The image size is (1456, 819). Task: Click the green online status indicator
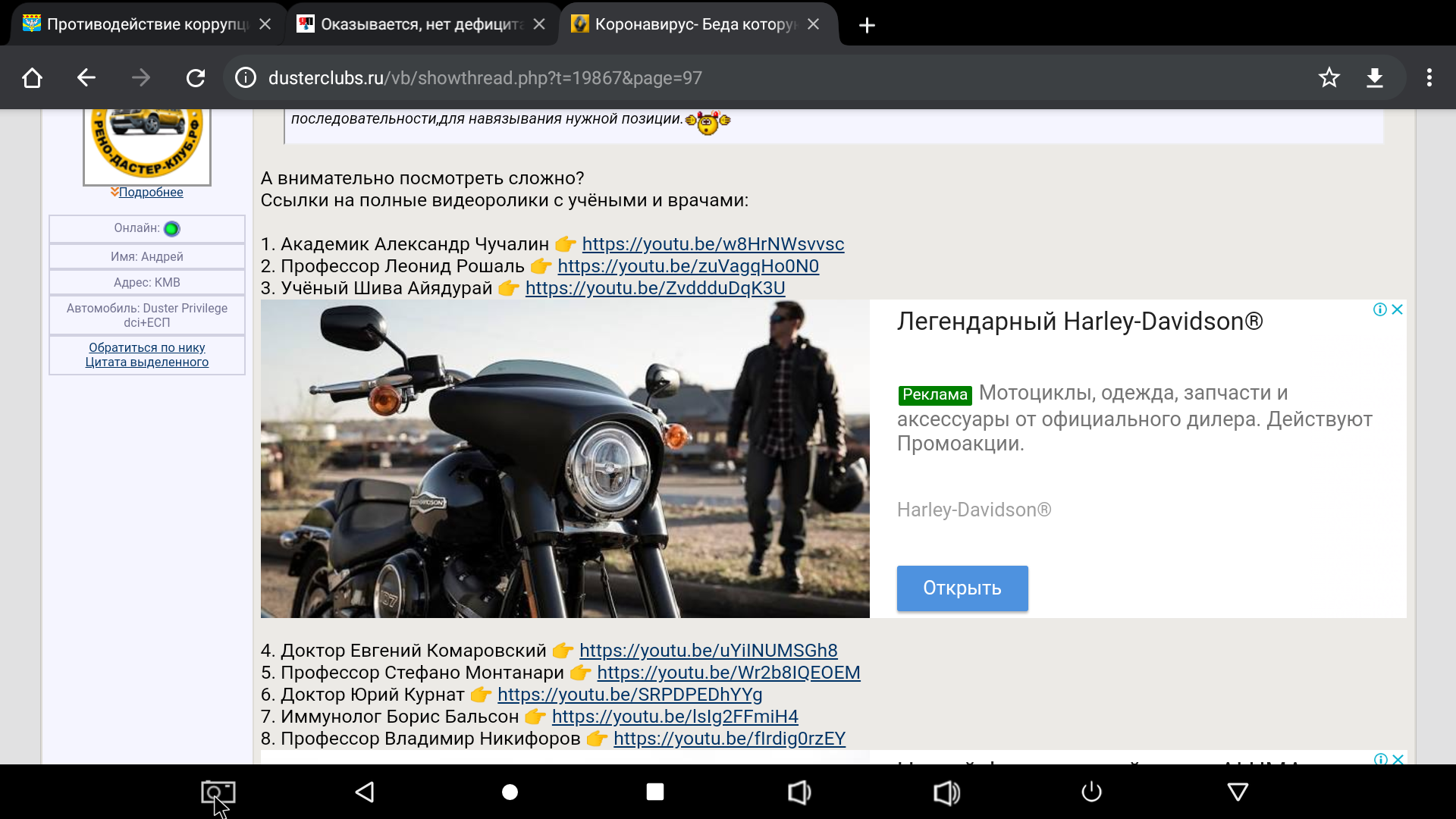coord(172,229)
